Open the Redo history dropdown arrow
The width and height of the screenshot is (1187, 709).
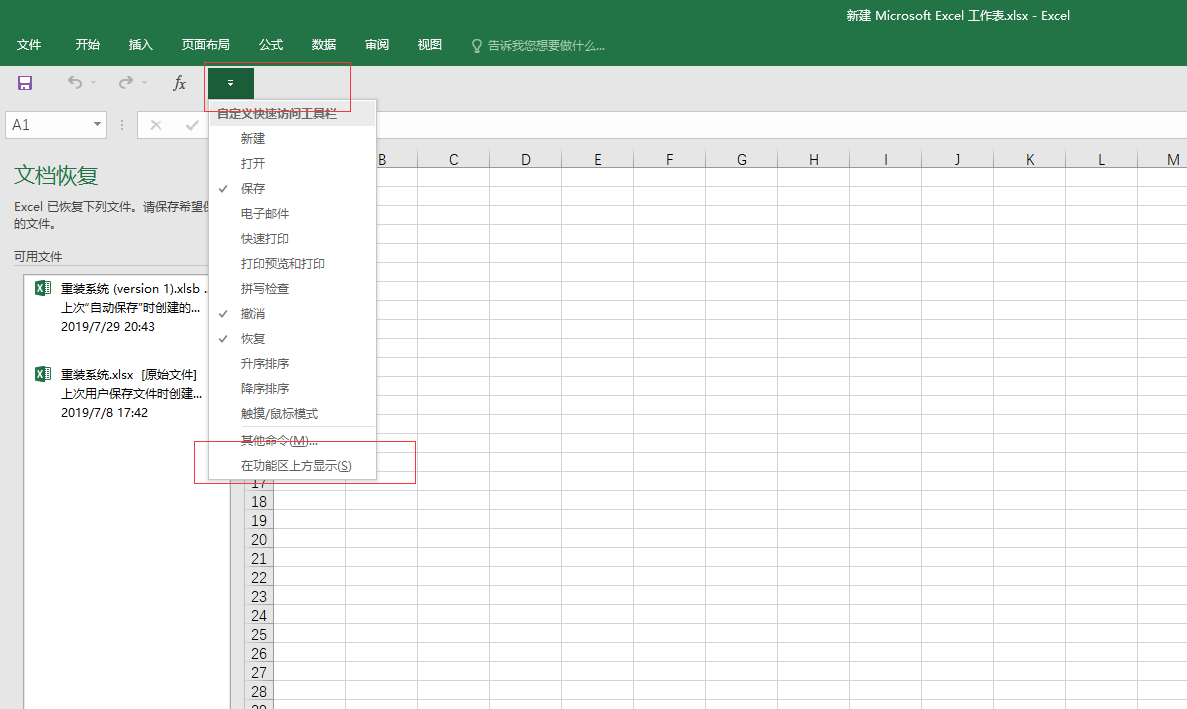pyautogui.click(x=145, y=83)
